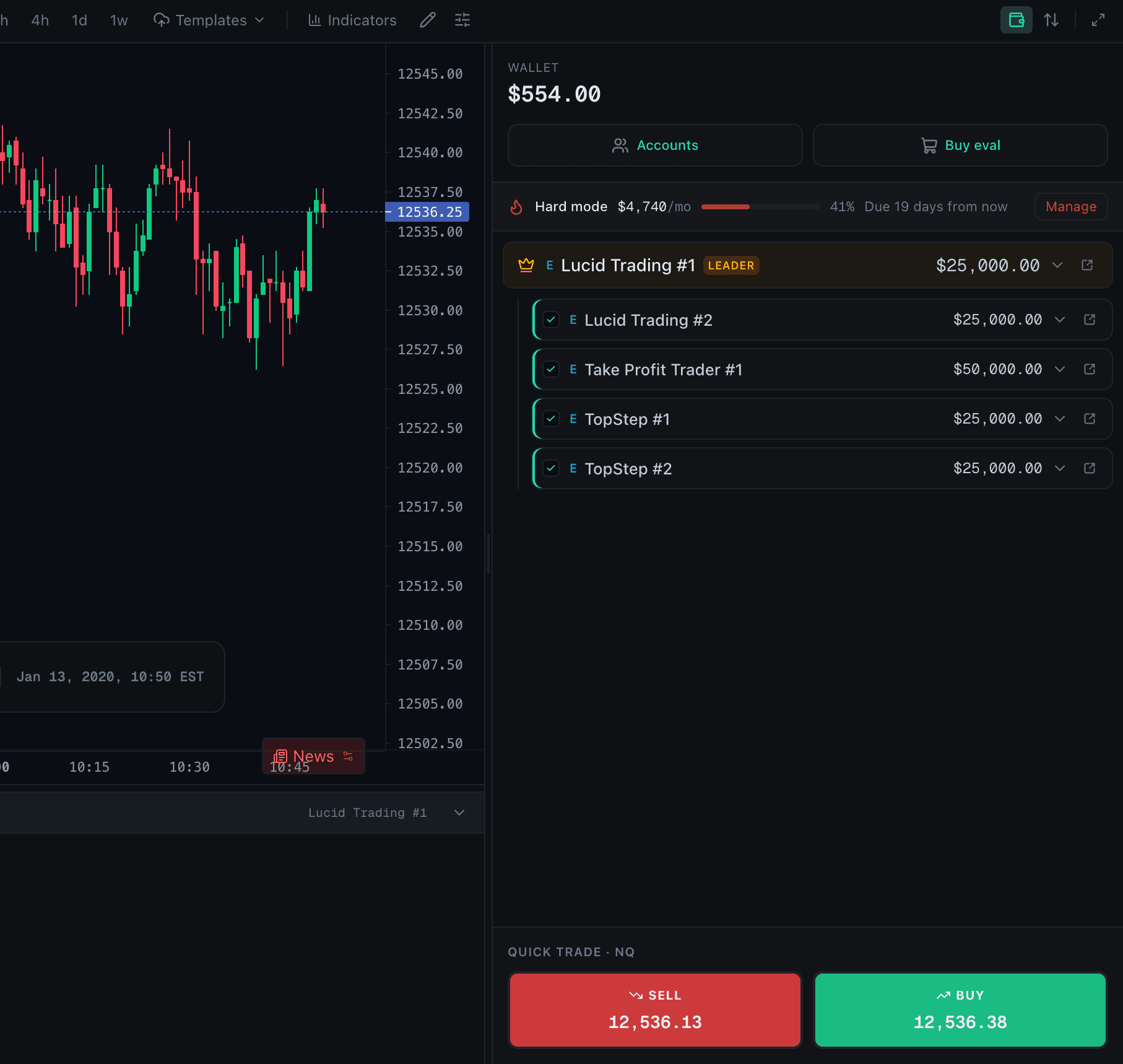Open the Templates dropdown
The height and width of the screenshot is (1064, 1123).
[209, 20]
